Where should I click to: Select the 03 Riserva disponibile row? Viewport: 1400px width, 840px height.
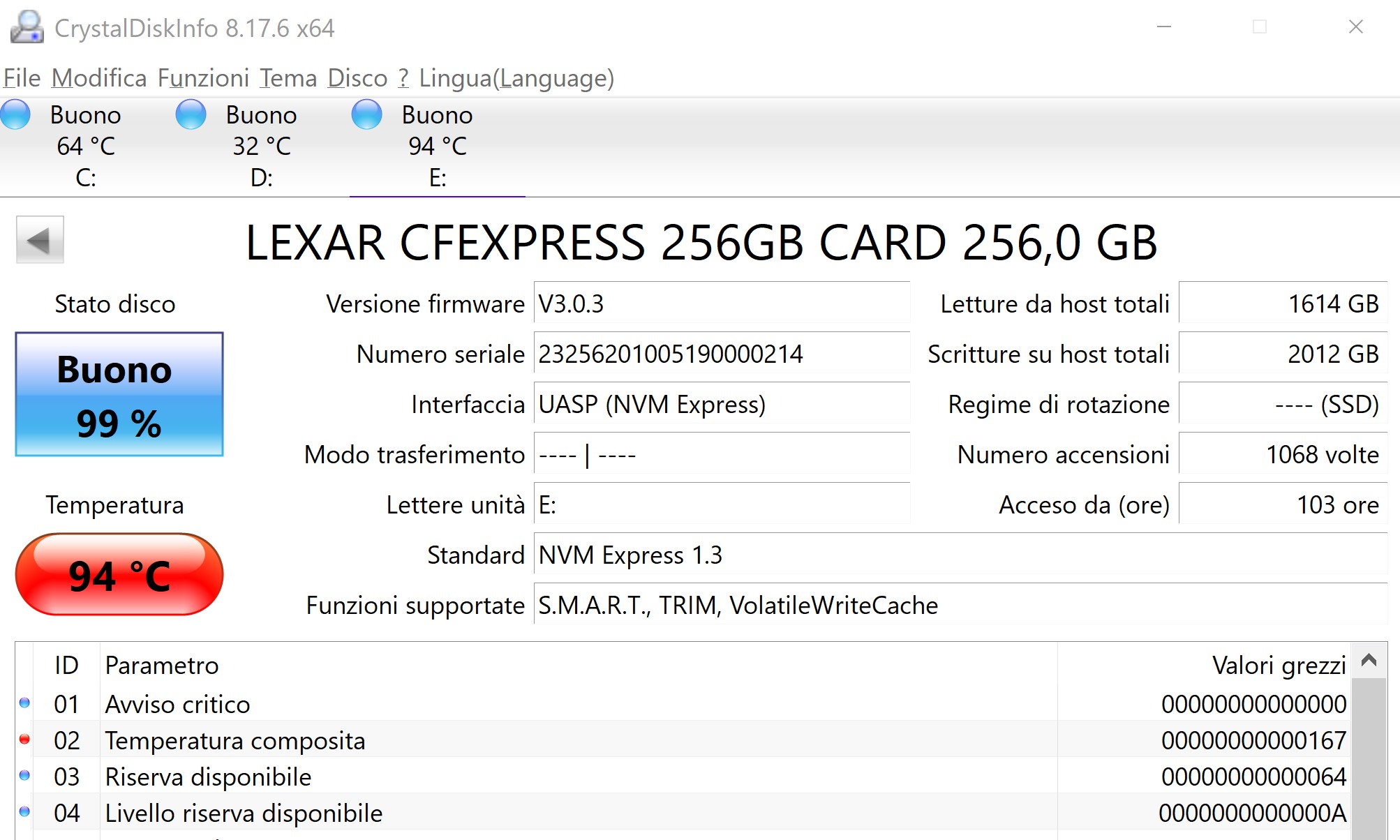click(x=683, y=776)
